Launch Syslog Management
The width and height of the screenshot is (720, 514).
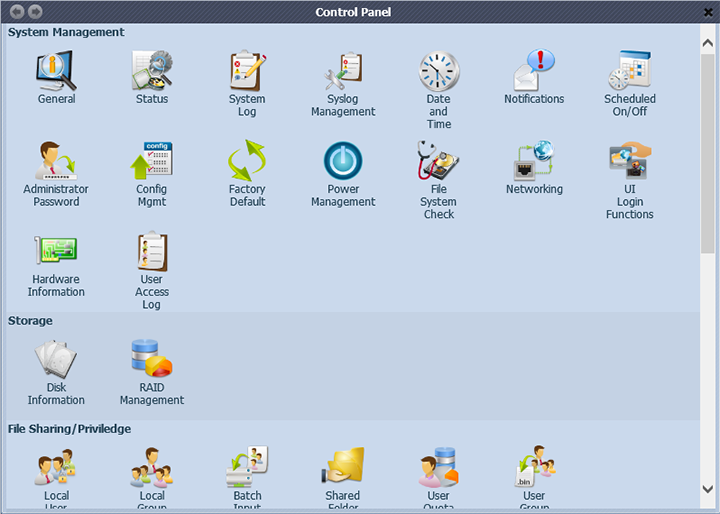(343, 71)
